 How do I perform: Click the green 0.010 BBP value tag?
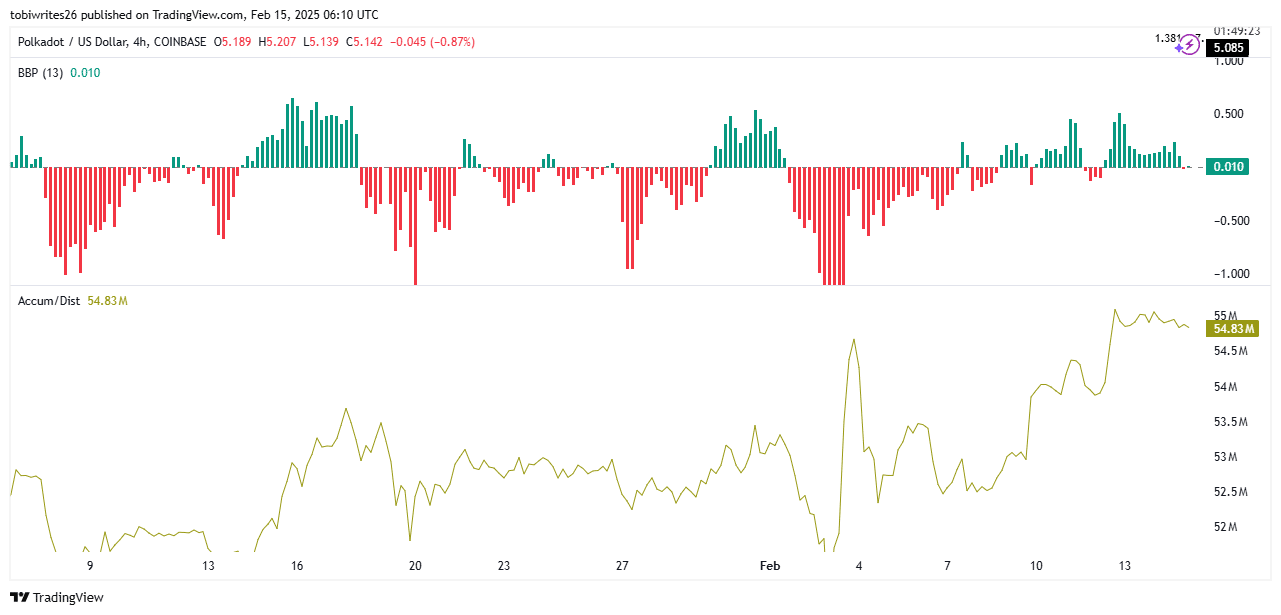1227,167
